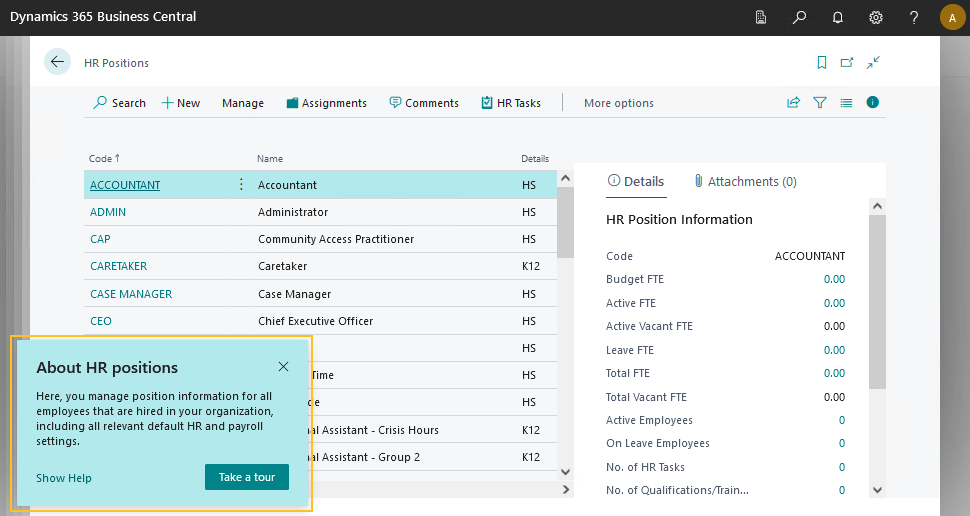Screen dimensions: 970x516
Task: Close the About HR positions tip
Action: 283,367
